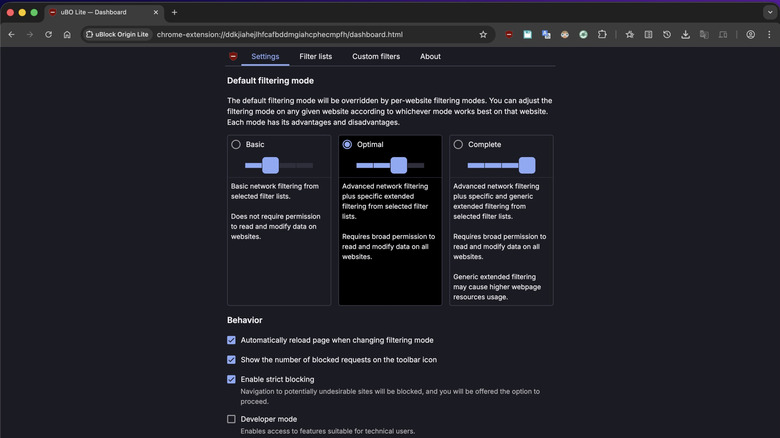
Task: Bookmark this tab with the star icon
Action: point(483,34)
